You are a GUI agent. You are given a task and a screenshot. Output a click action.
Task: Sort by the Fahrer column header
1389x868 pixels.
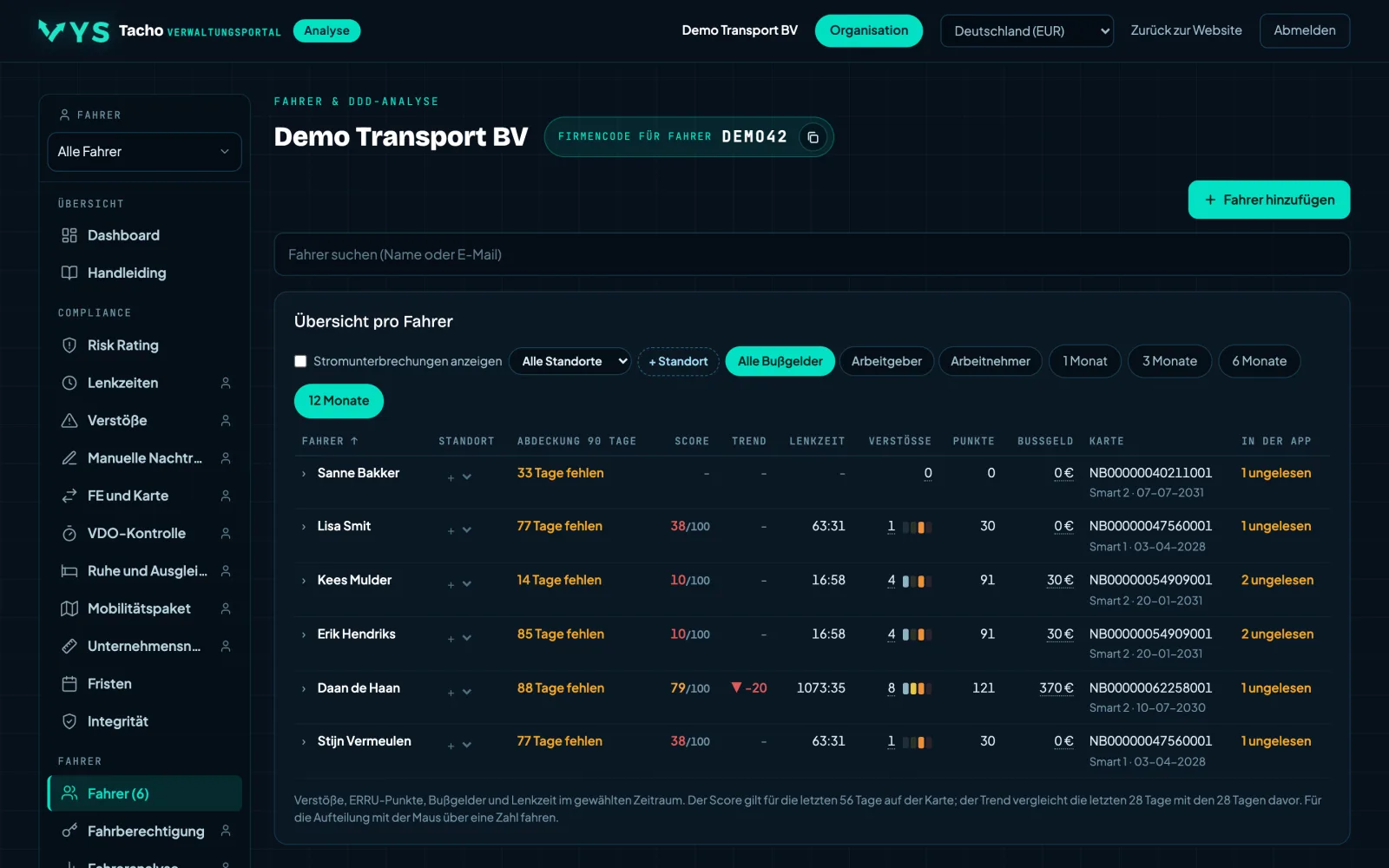point(330,441)
